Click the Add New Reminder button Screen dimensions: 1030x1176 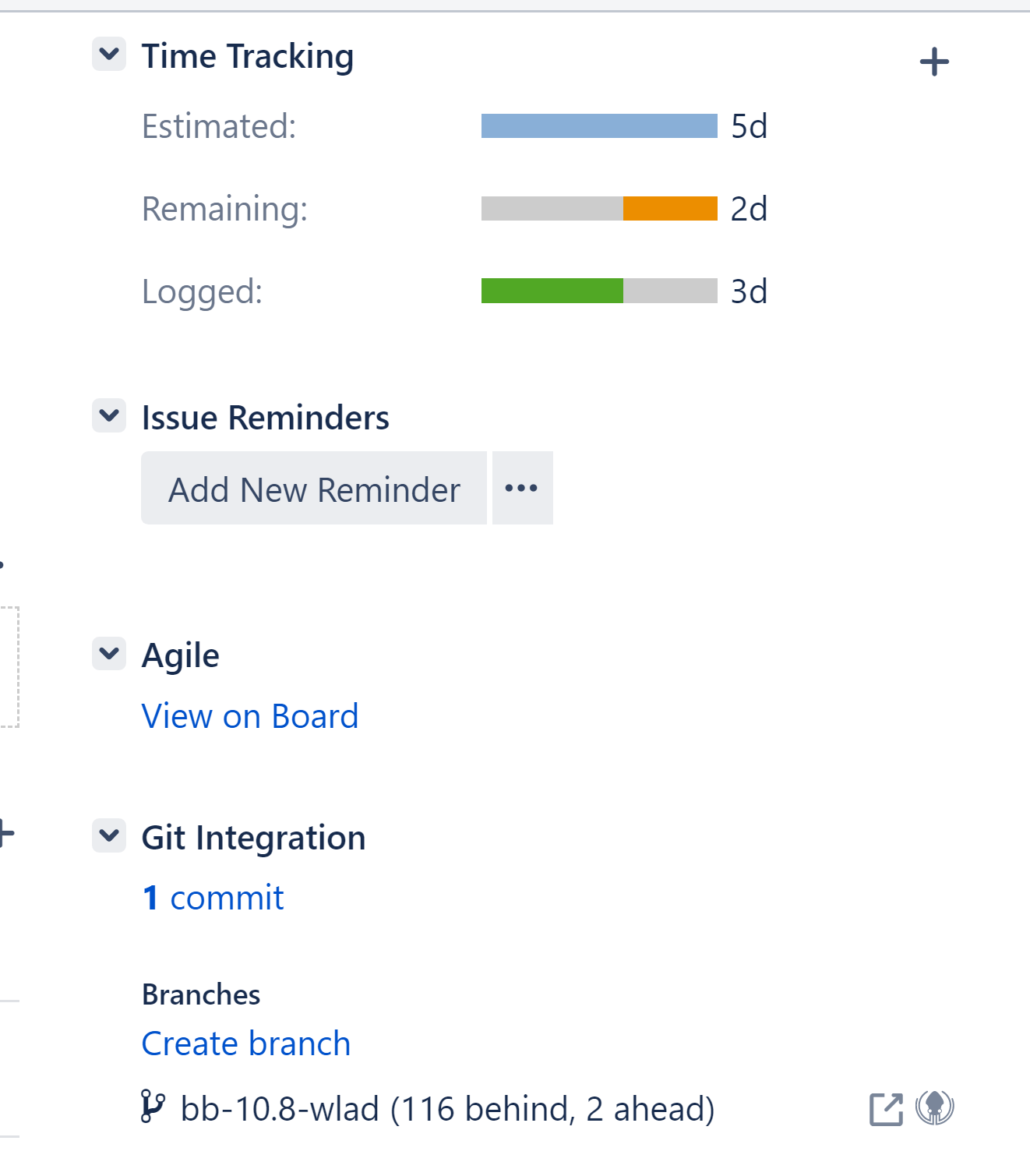314,489
